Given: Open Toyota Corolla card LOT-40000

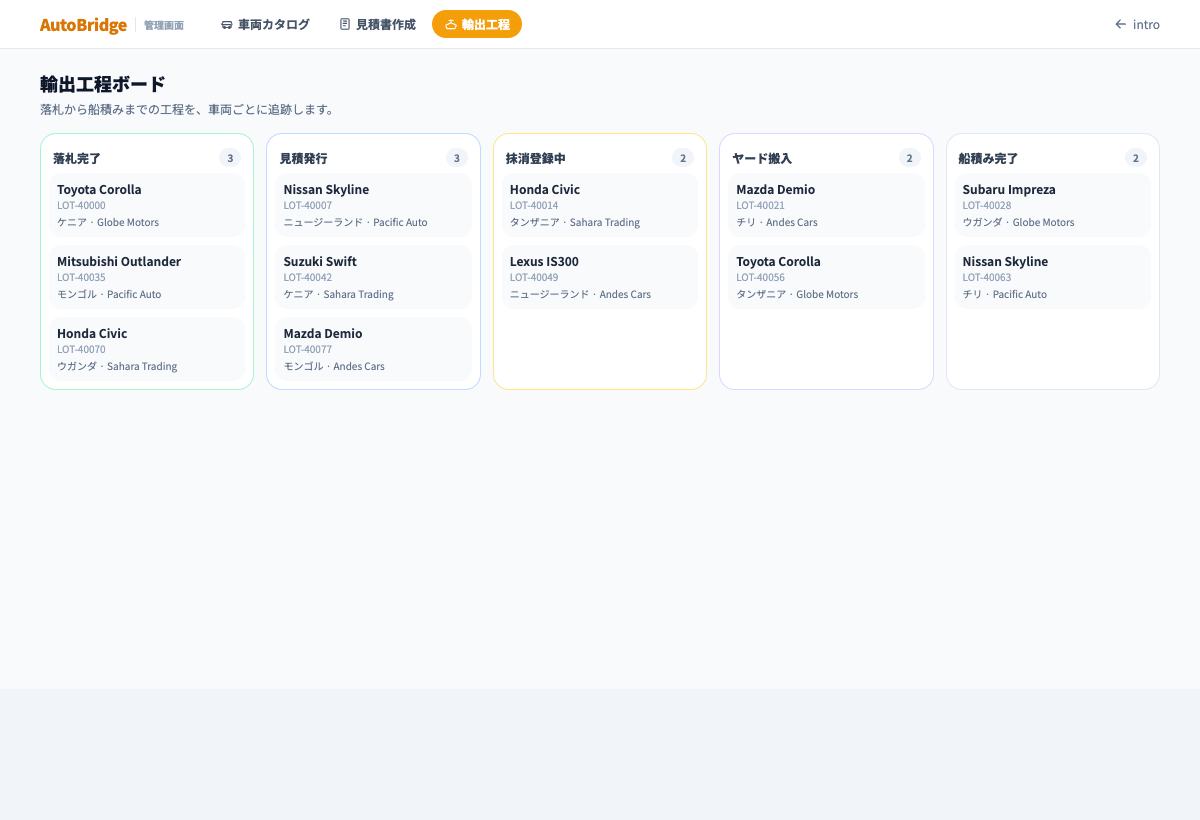Looking at the screenshot, I should [x=147, y=205].
